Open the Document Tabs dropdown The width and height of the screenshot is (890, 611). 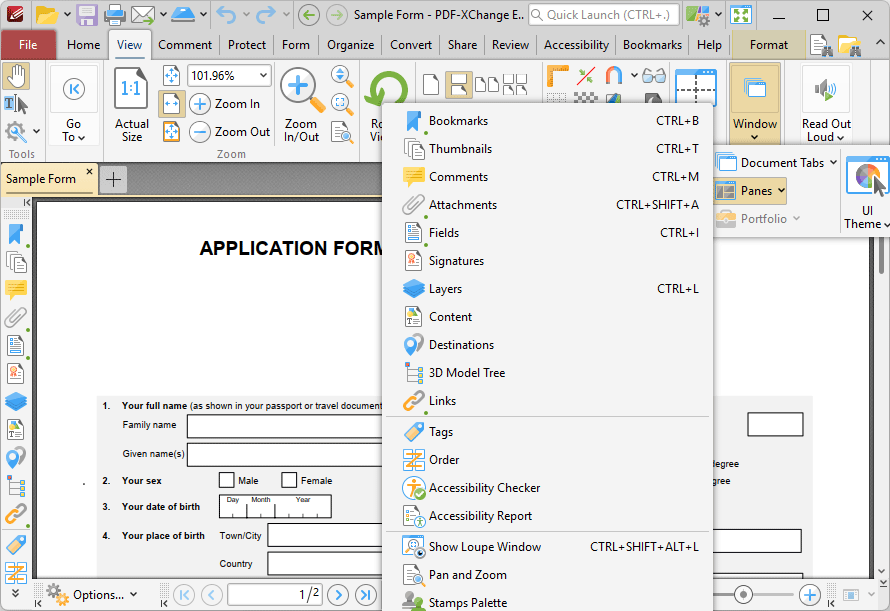point(776,163)
